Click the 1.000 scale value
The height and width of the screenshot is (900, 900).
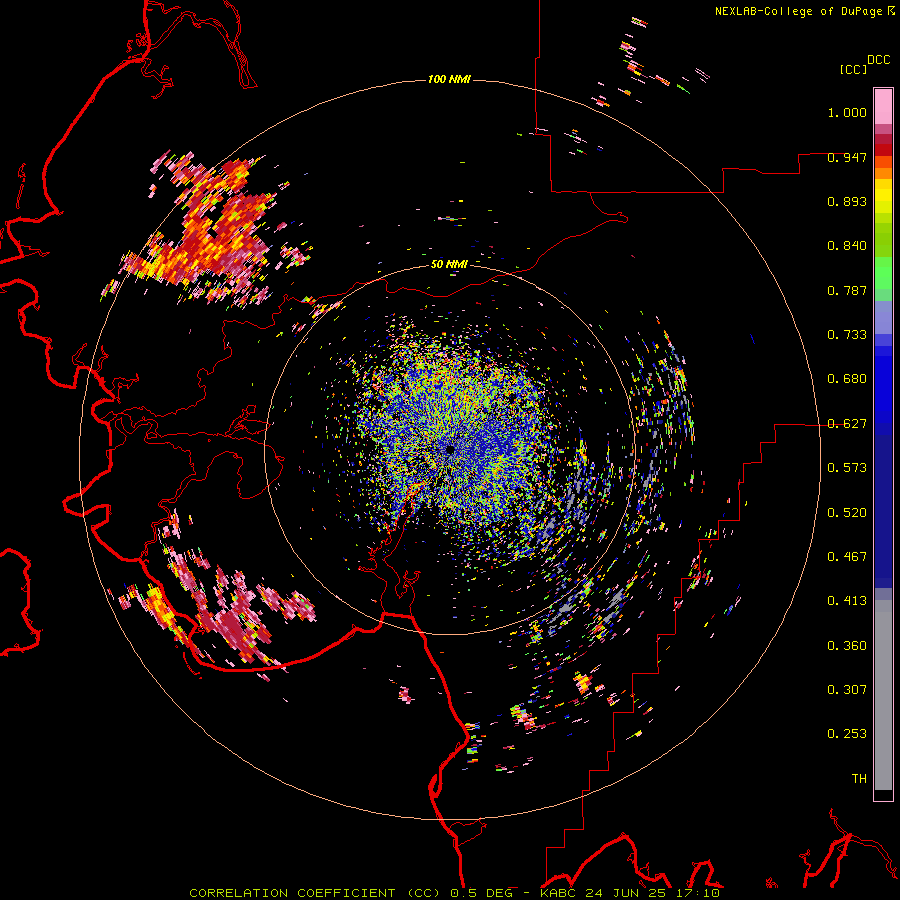tap(847, 112)
